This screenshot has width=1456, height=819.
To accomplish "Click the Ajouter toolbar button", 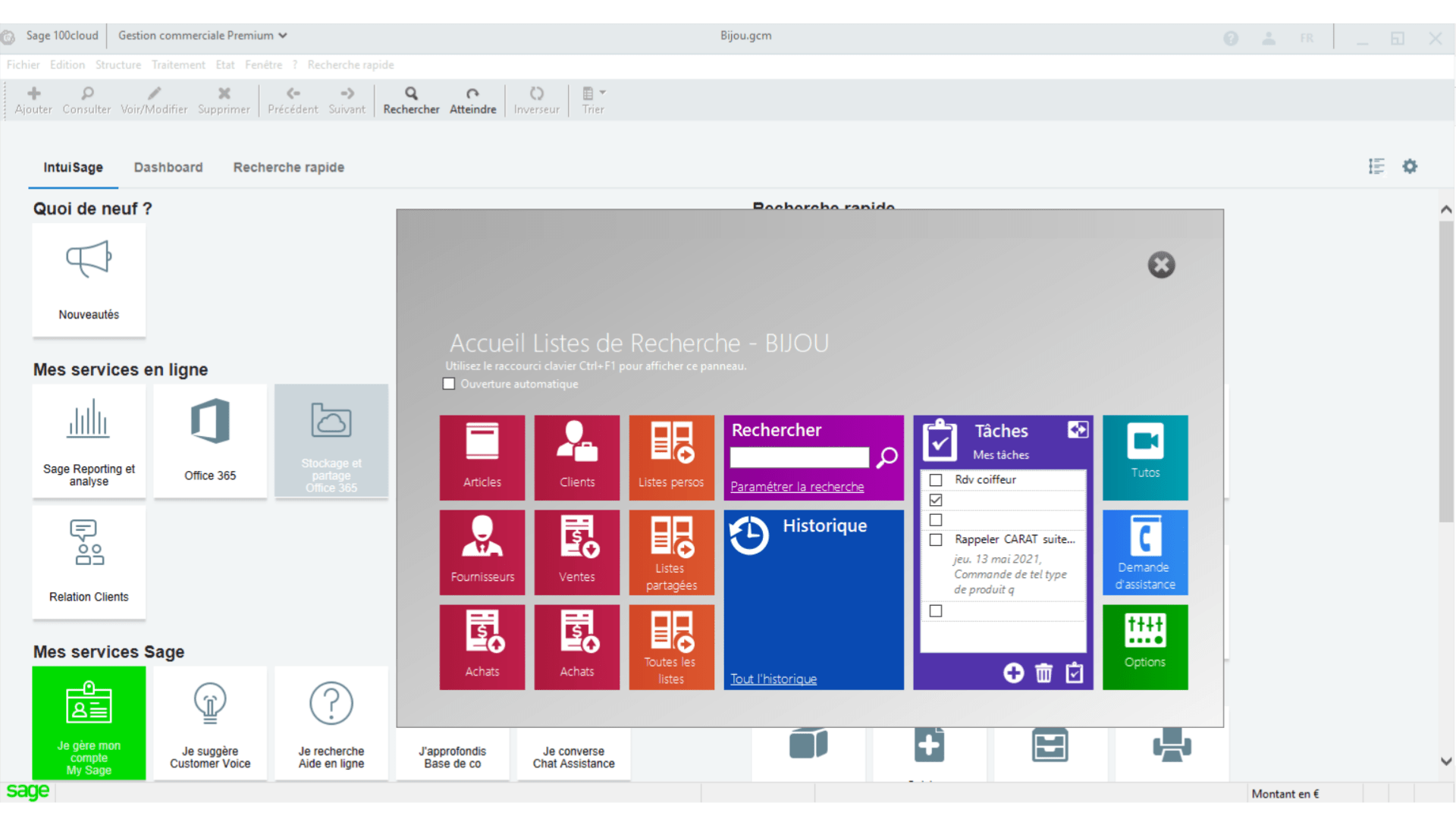I will click(x=33, y=100).
